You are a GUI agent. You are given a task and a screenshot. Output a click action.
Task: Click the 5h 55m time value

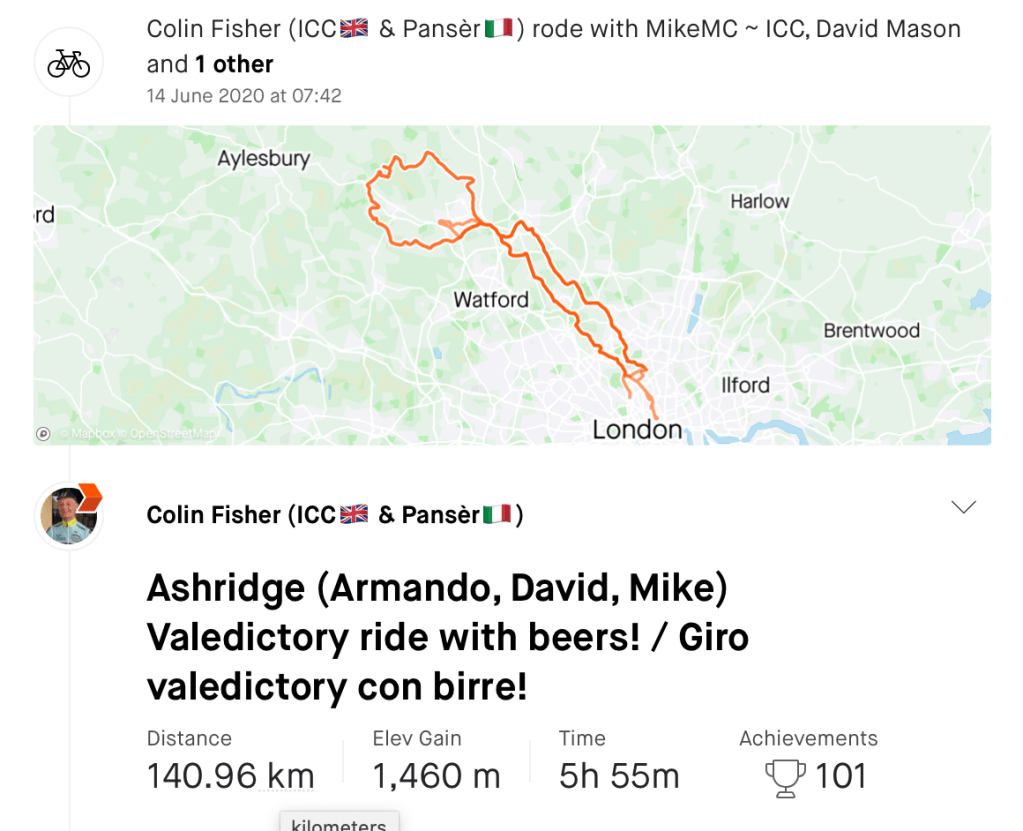point(619,776)
